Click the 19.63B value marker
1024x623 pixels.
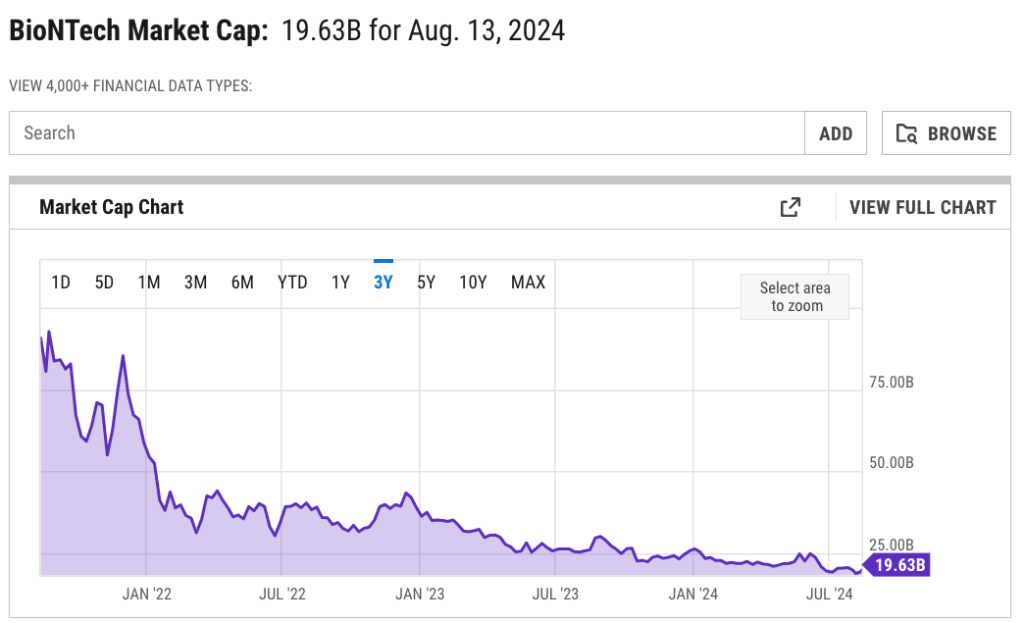[x=898, y=564]
